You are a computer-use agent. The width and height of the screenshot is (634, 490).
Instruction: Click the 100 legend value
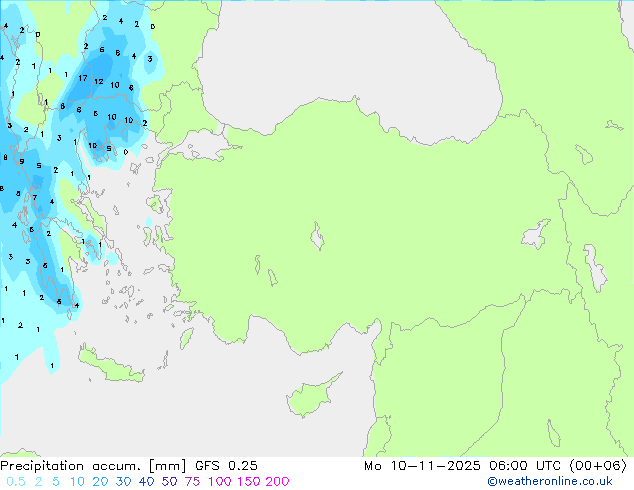pyautogui.click(x=220, y=482)
